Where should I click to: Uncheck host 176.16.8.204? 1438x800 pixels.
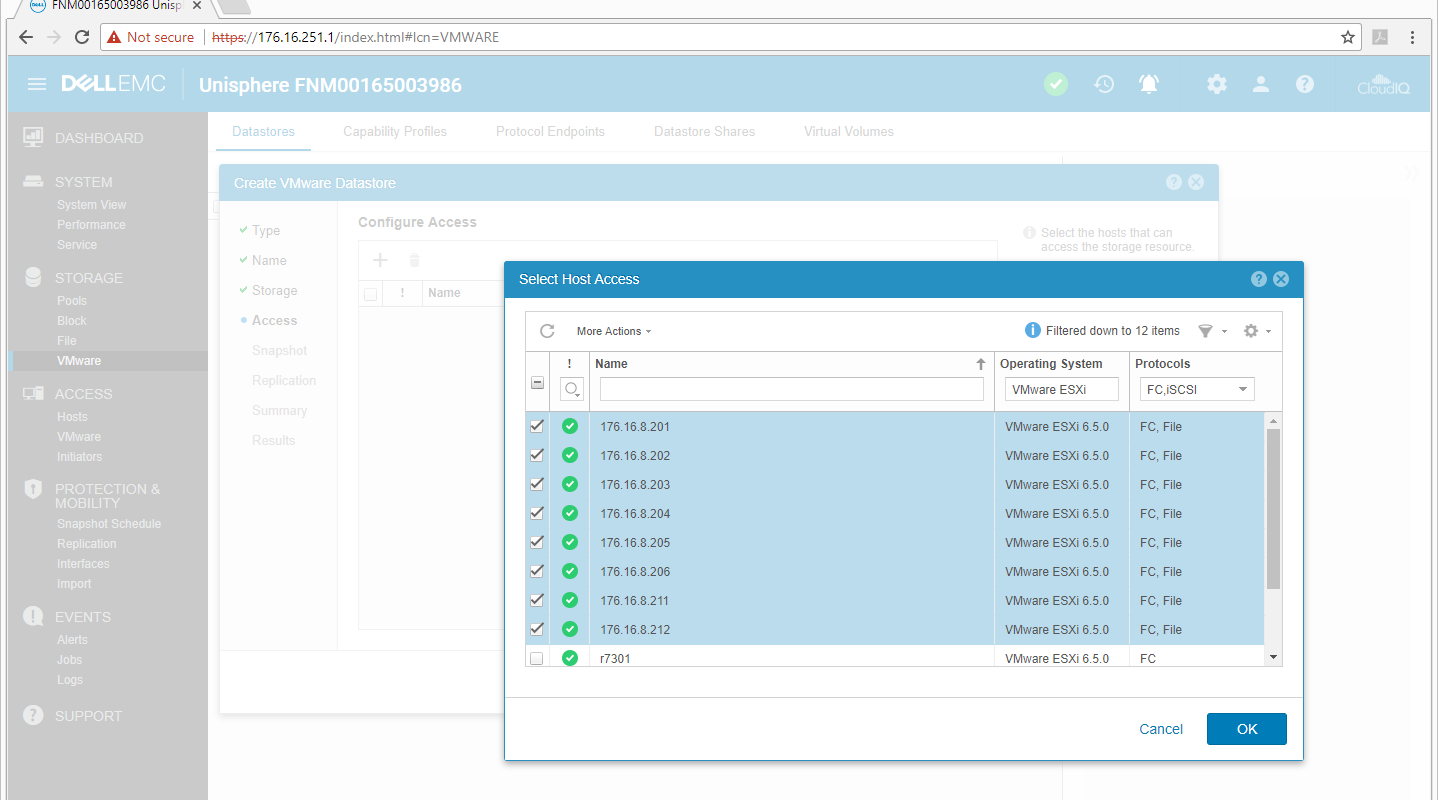537,513
